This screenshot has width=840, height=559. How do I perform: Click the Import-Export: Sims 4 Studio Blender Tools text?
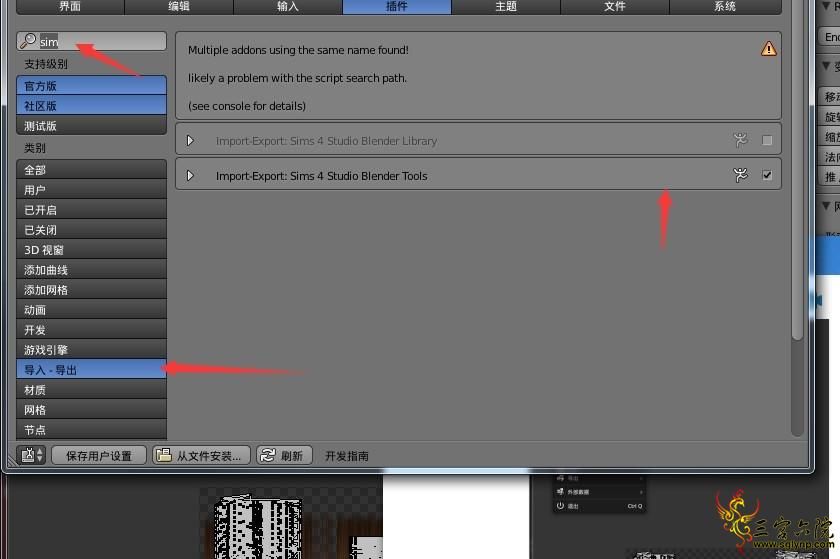321,176
